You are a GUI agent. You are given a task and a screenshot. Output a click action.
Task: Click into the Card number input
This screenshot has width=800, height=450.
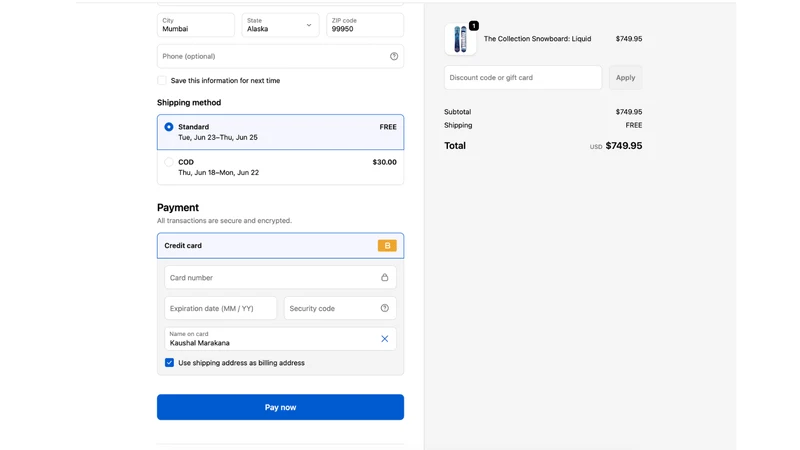point(280,278)
